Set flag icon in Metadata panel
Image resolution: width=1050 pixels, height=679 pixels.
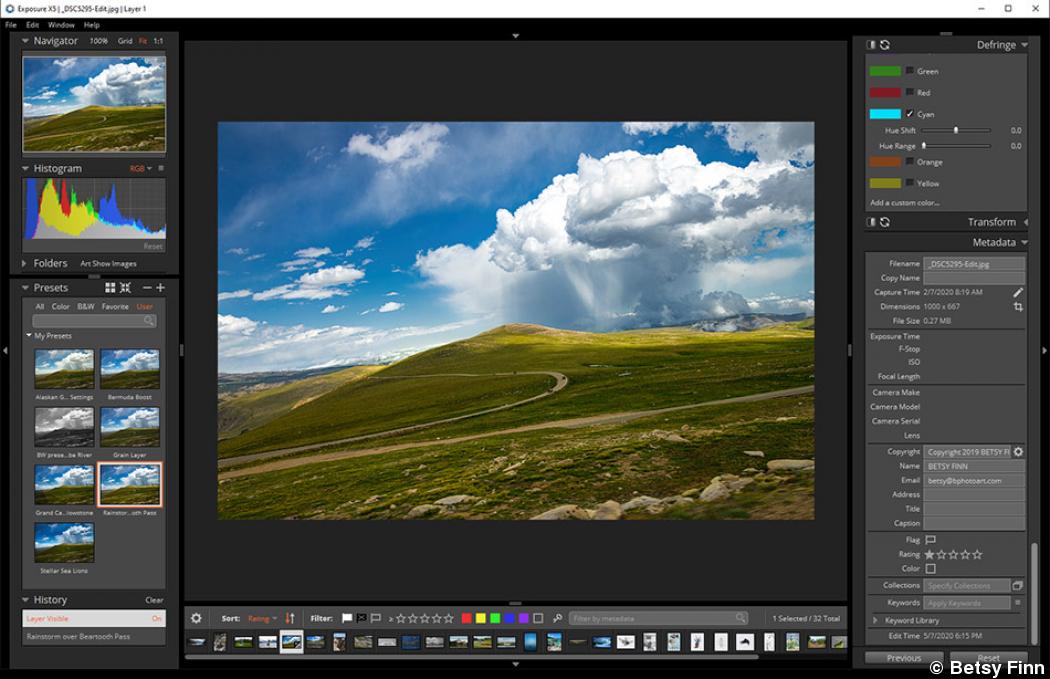tap(930, 540)
